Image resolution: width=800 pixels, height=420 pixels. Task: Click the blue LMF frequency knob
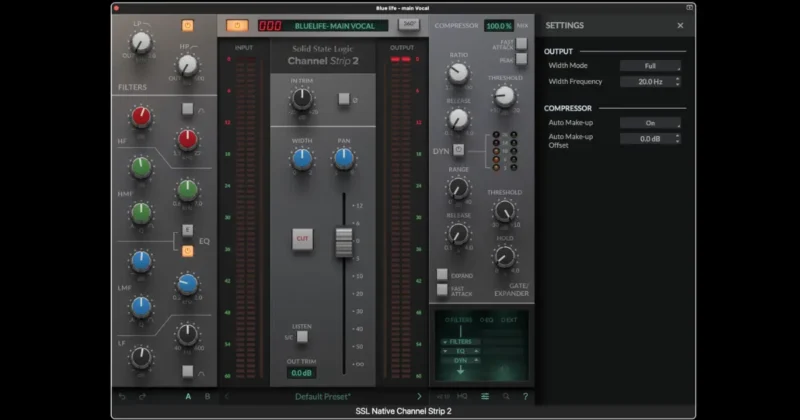[x=187, y=284]
